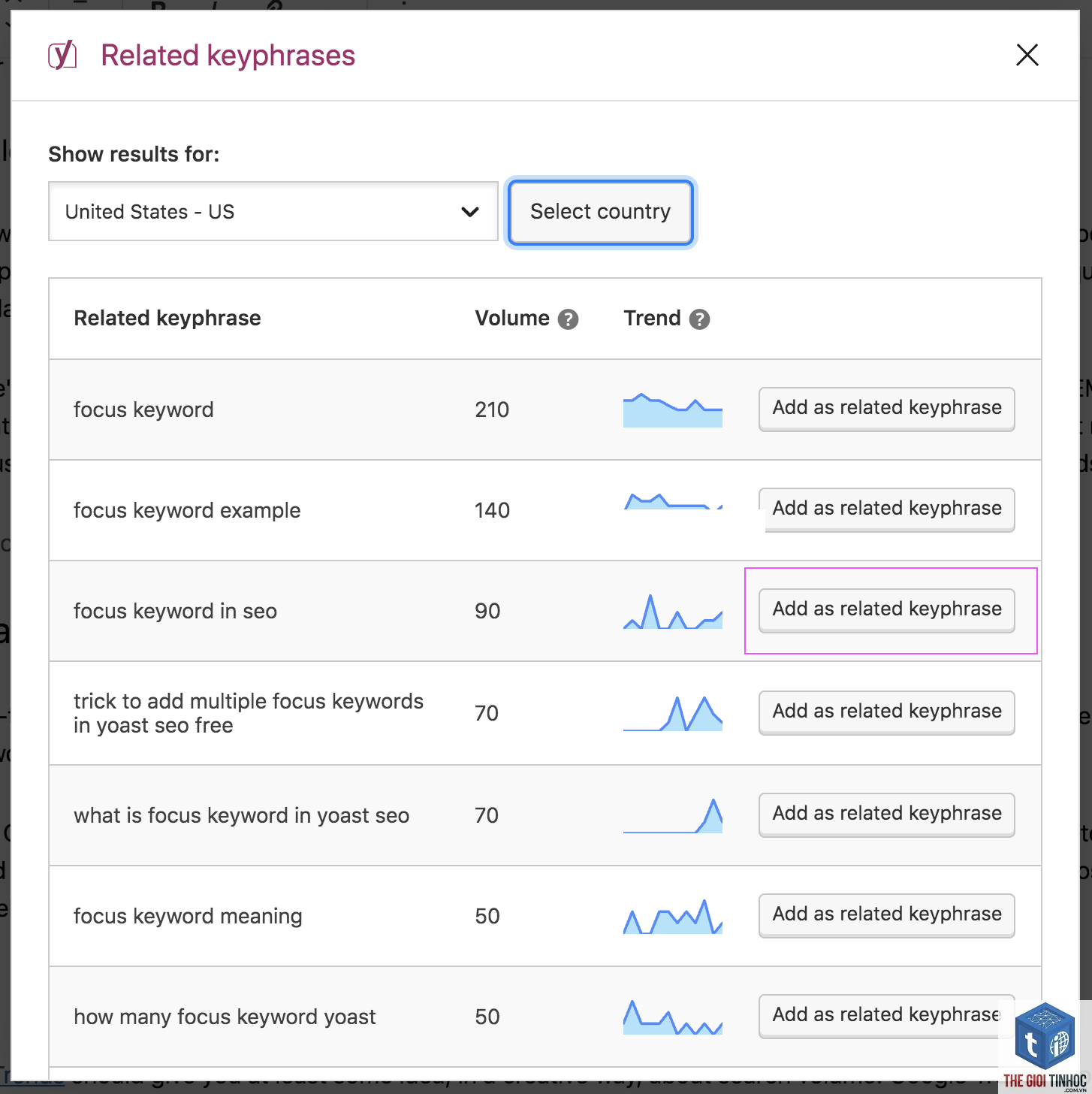Click the 'Trend' column header
1092x1094 pixels.
pyautogui.click(x=652, y=319)
